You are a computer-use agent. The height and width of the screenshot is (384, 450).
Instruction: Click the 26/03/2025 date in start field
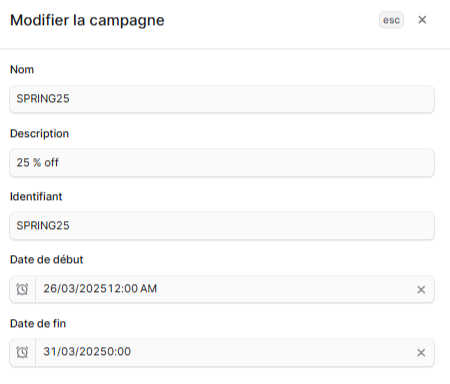point(75,289)
